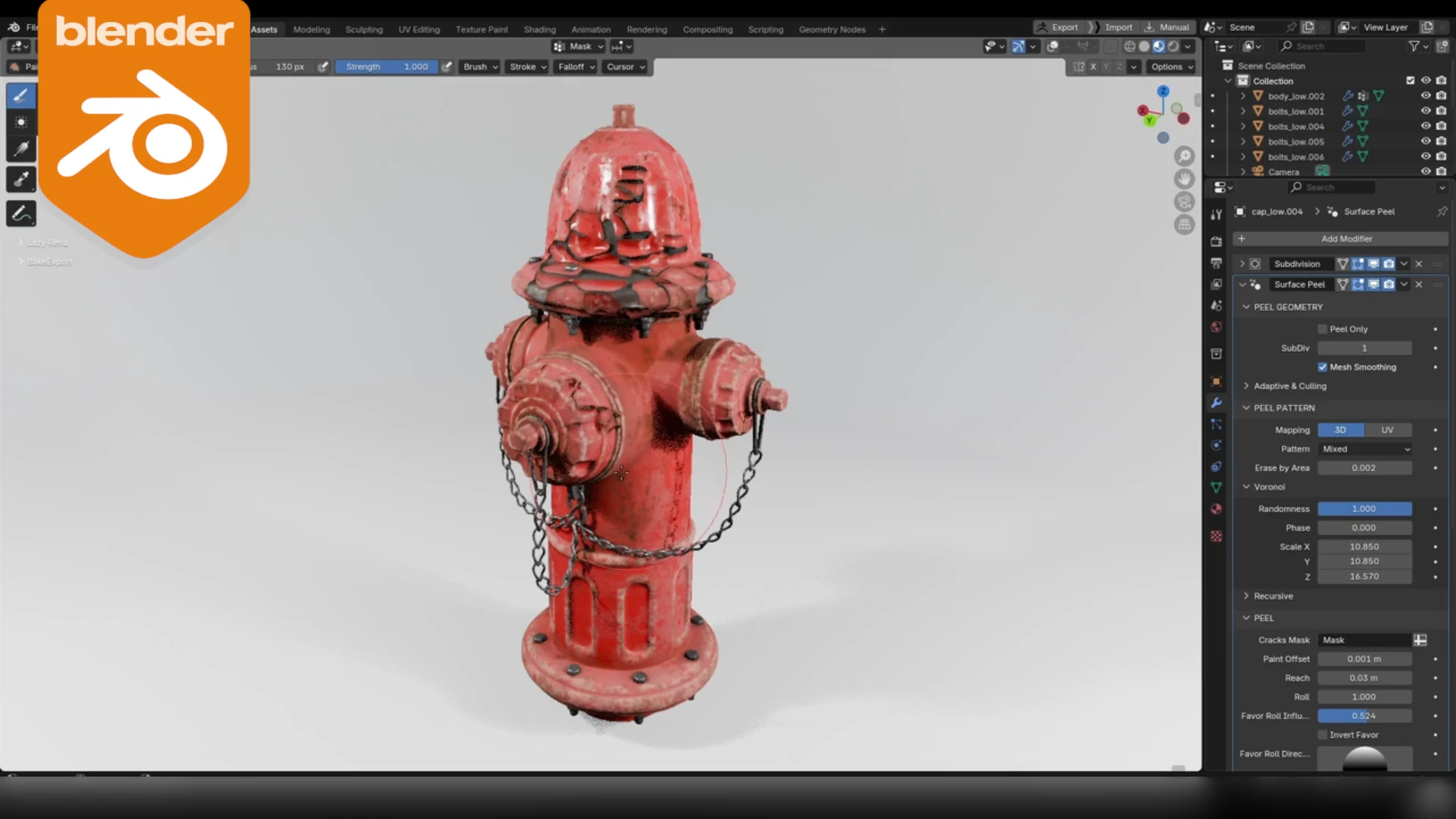Open the Pattern dropdown set to Mixed

click(x=1365, y=449)
